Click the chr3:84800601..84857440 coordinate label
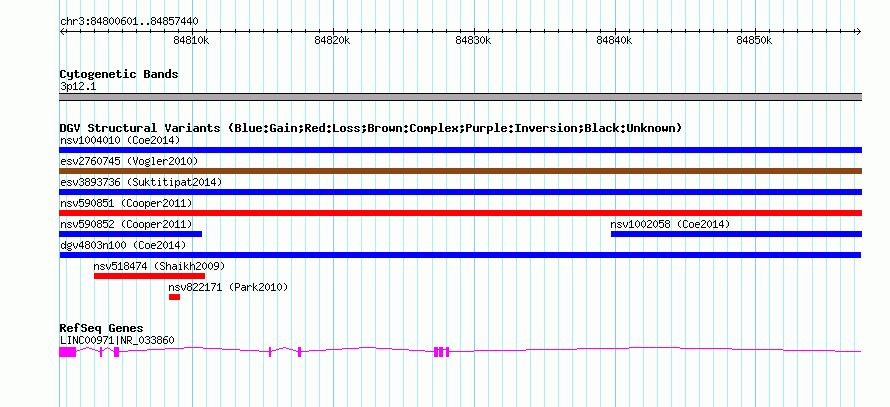Screen dimensions: 890x407 [129, 22]
